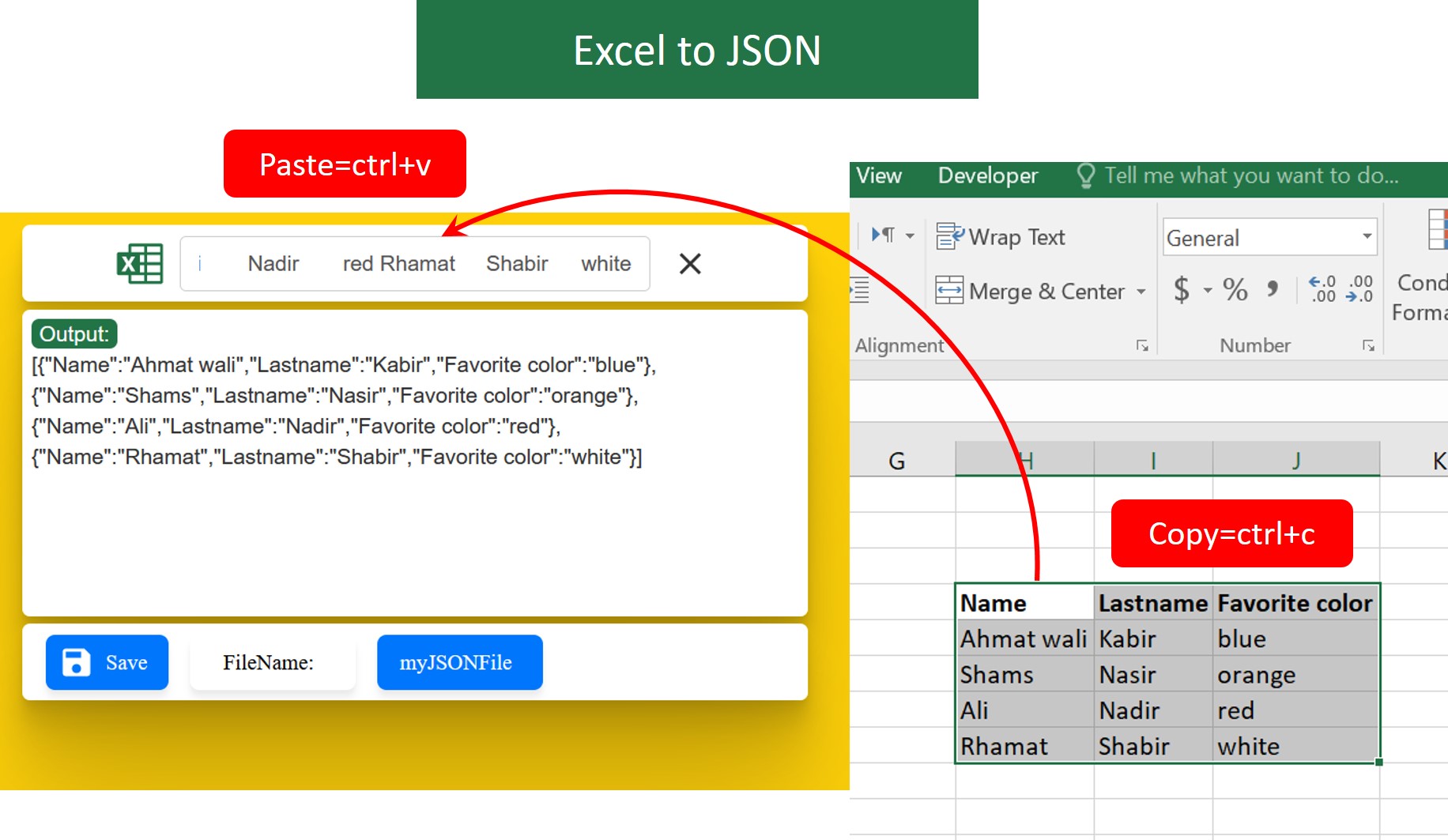This screenshot has width=1448, height=840.
Task: Open Number group dialog launcher
Action: click(1368, 345)
